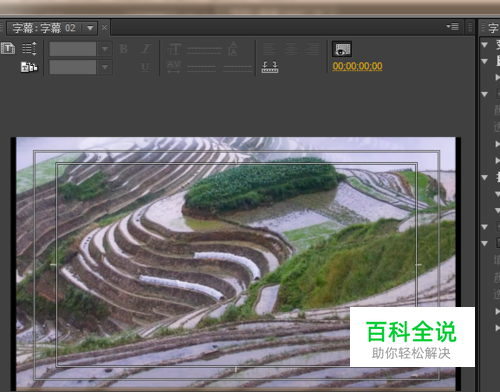Click the font size value field
The width and height of the screenshot is (500, 392).
coord(204,50)
